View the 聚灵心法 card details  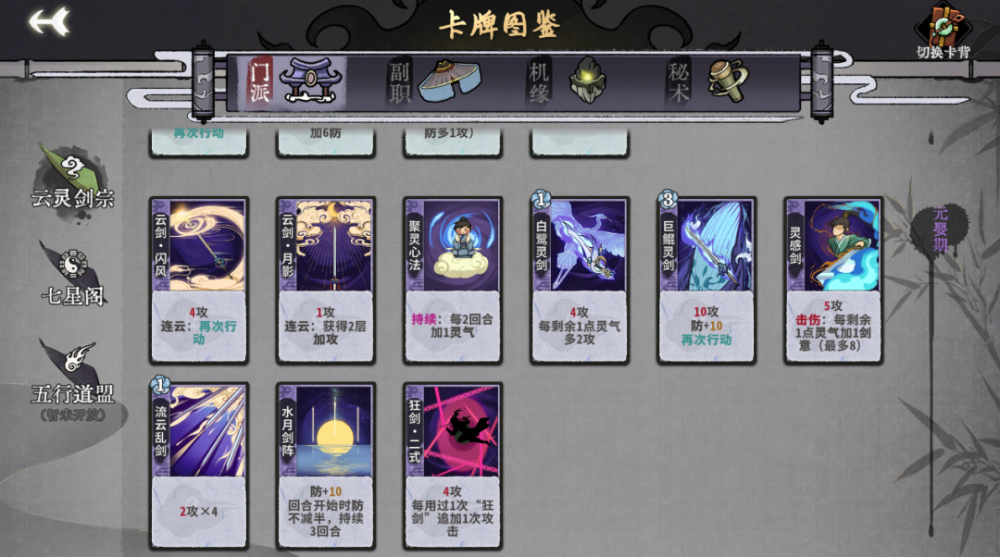453,281
